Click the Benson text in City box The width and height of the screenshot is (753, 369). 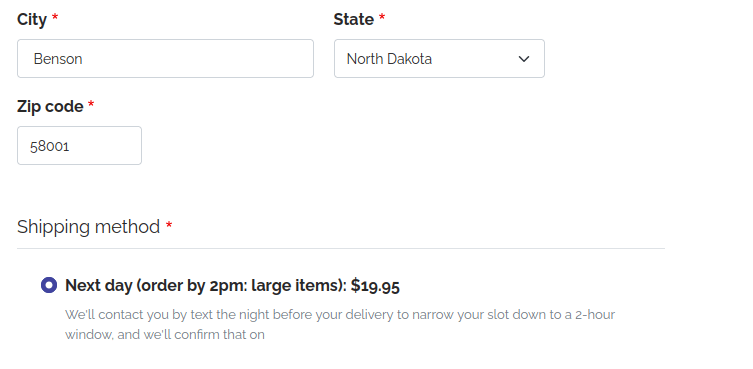(58, 59)
